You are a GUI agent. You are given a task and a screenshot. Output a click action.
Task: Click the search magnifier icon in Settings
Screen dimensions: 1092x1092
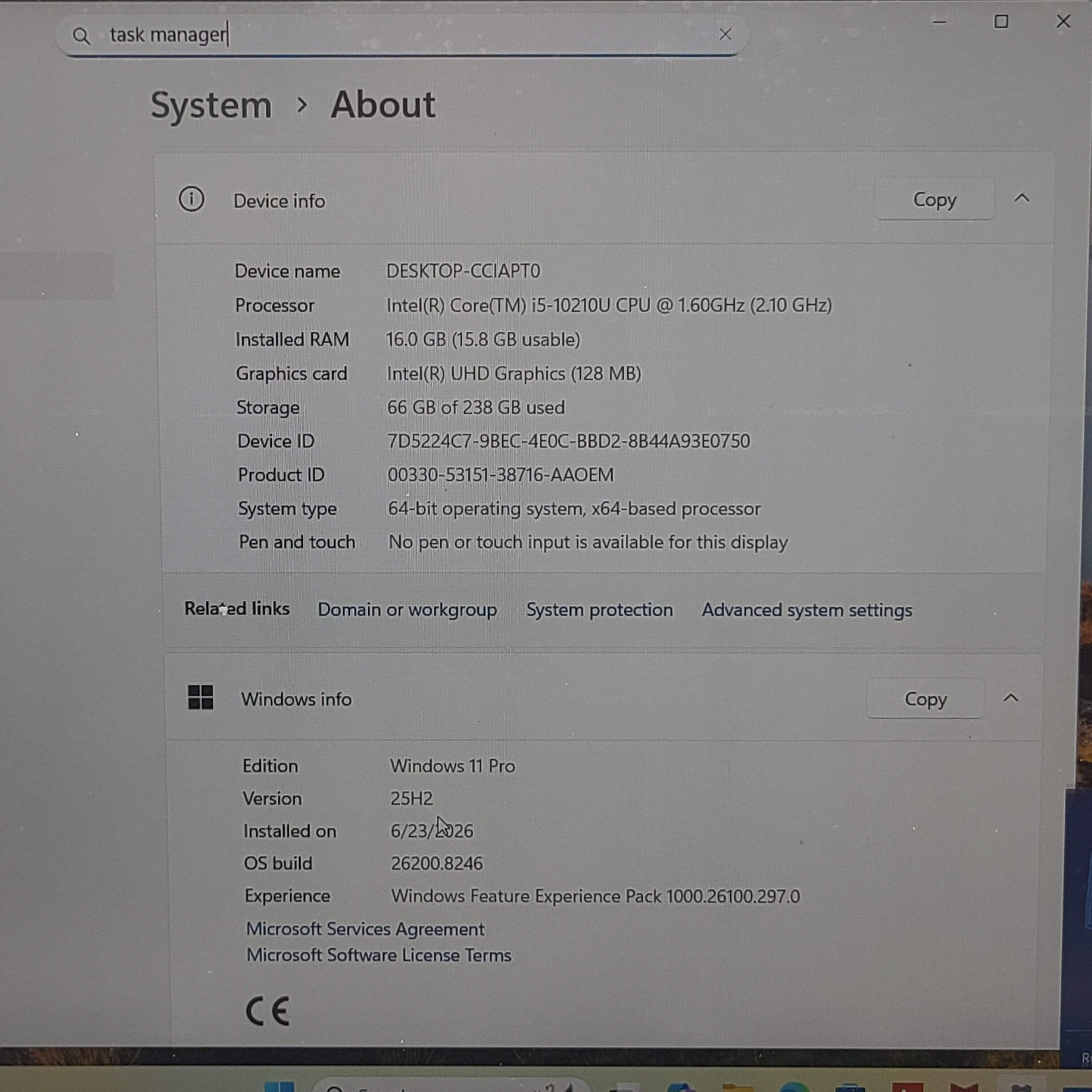[81, 35]
